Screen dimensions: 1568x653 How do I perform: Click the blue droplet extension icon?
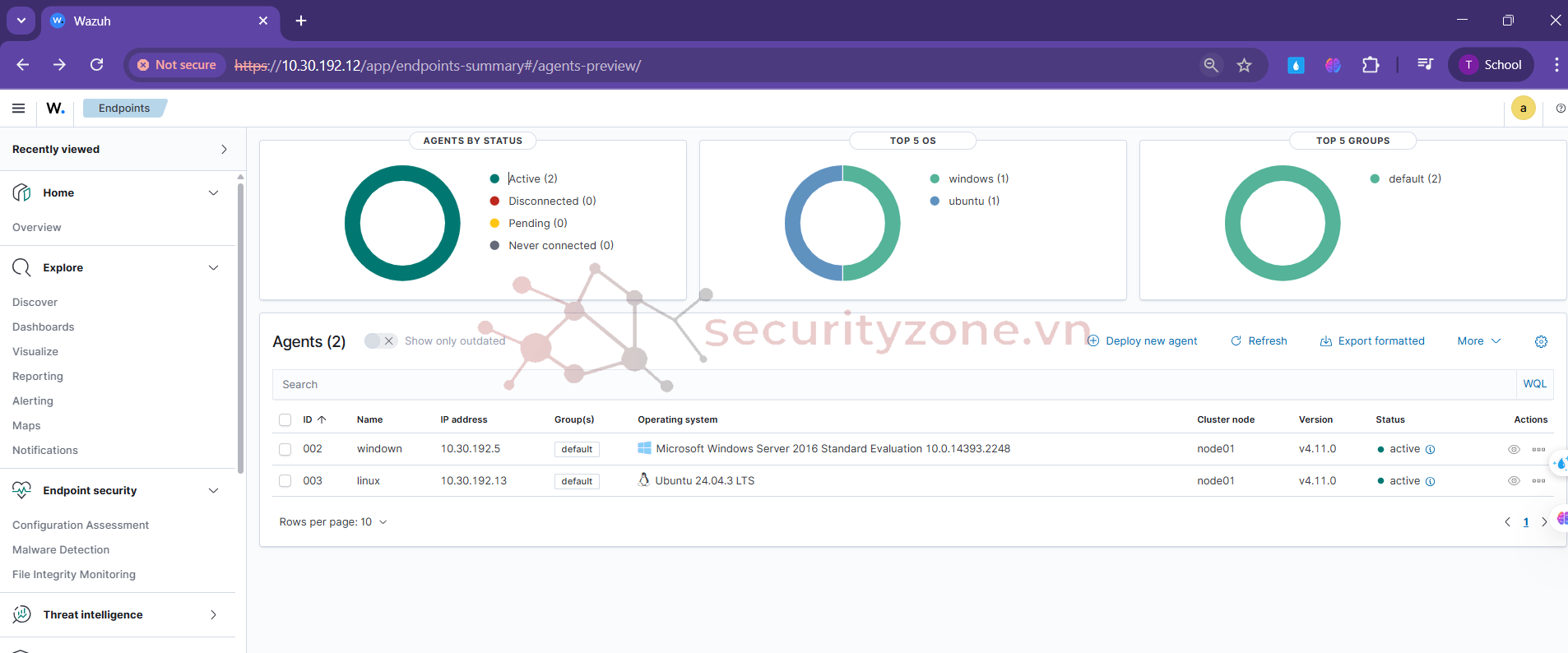[x=1296, y=65]
